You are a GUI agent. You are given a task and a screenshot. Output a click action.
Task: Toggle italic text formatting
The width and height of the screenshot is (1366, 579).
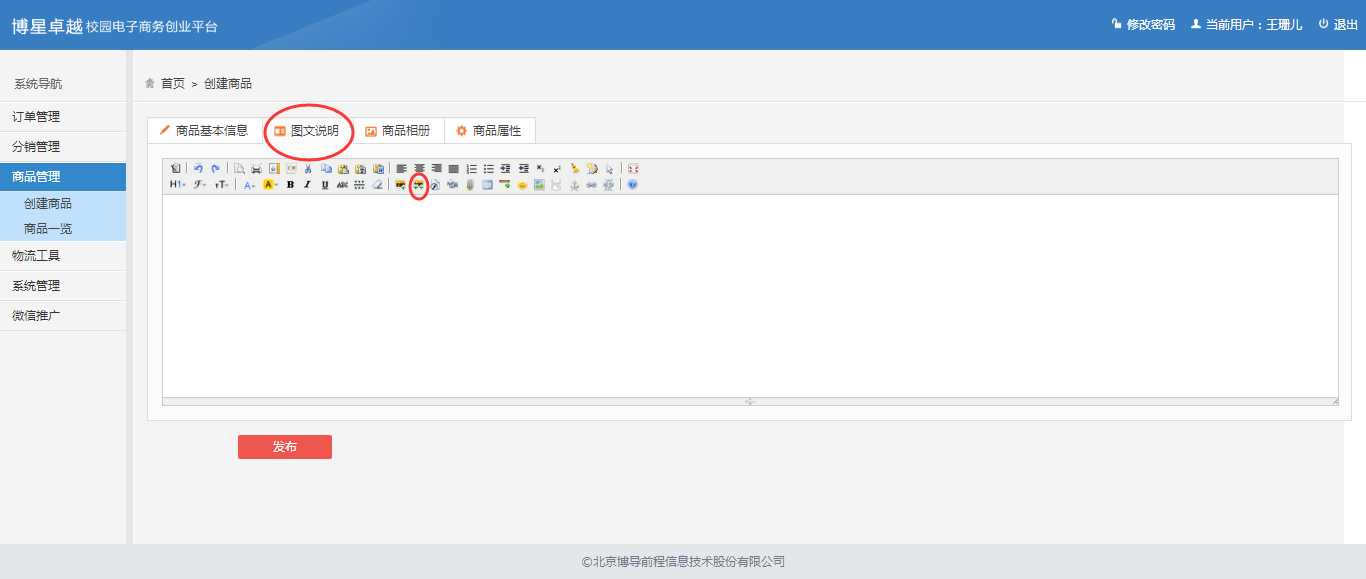307,185
